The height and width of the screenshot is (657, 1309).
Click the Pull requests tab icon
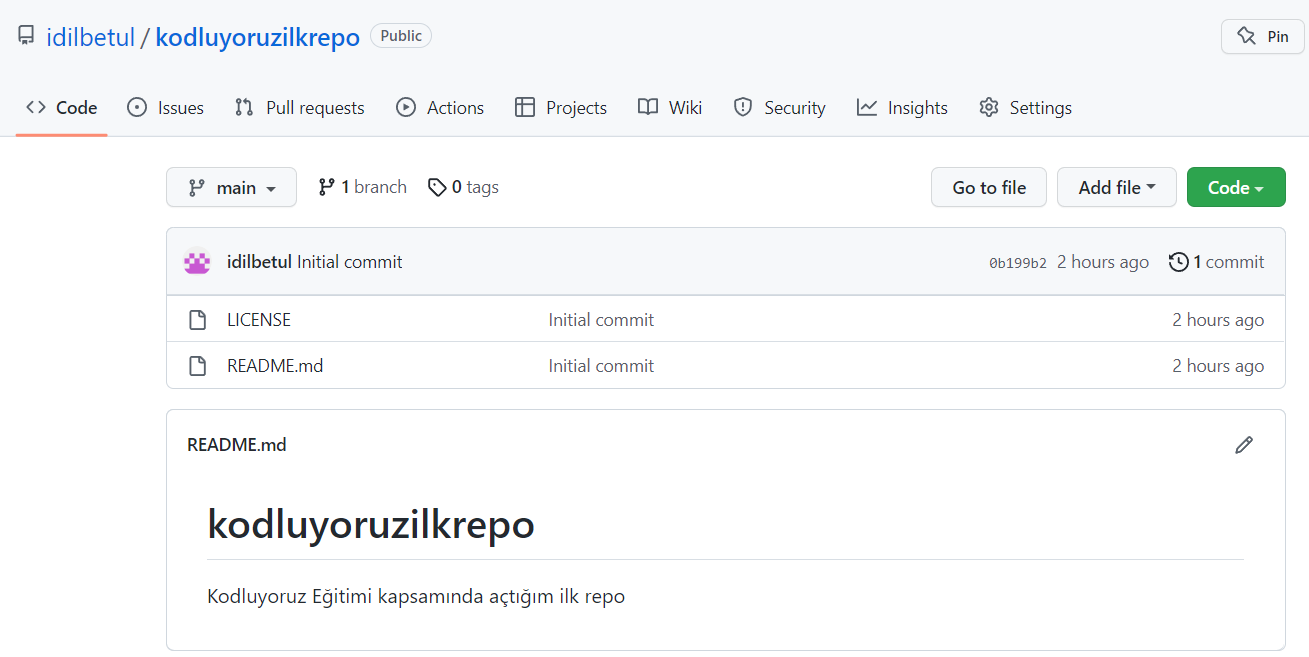pyautogui.click(x=244, y=108)
